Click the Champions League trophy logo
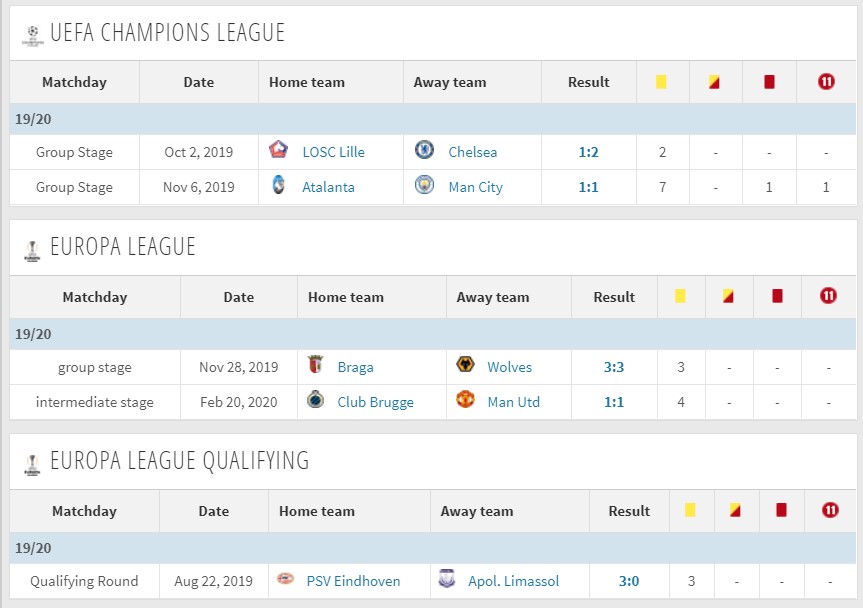Screen dimensions: 863x608 (32, 35)
